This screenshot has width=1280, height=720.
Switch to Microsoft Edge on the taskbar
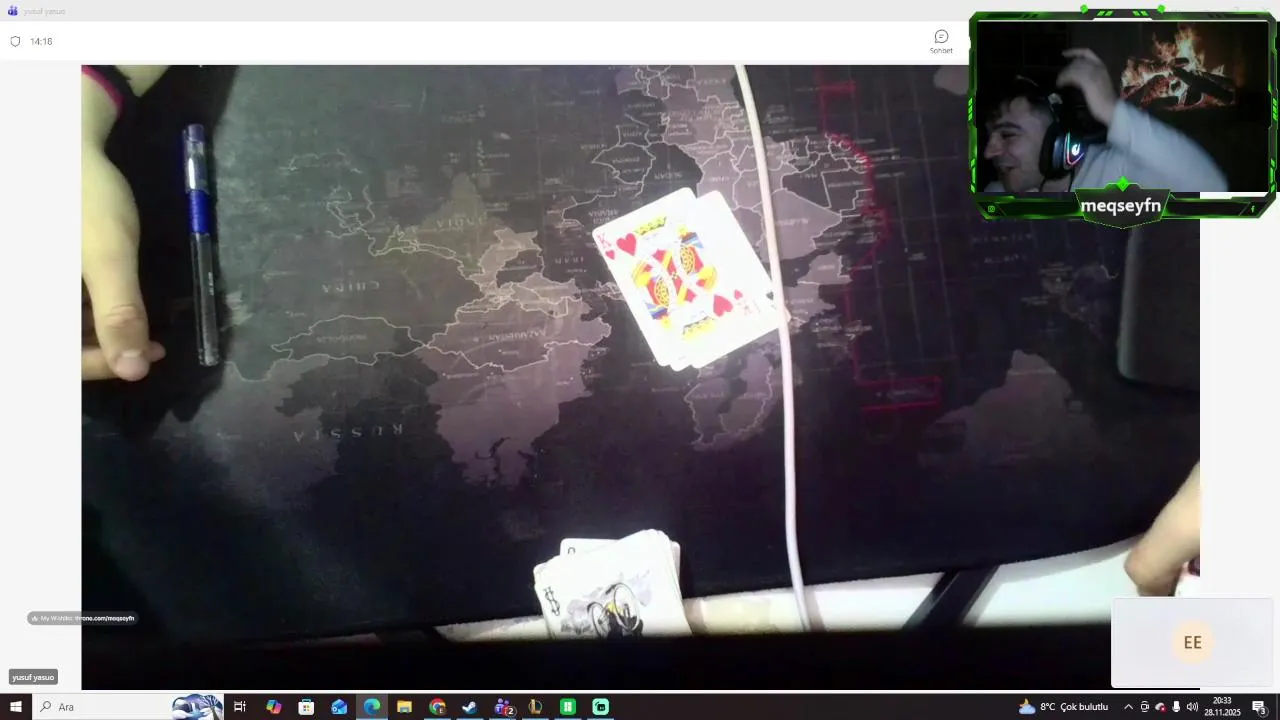(x=372, y=707)
